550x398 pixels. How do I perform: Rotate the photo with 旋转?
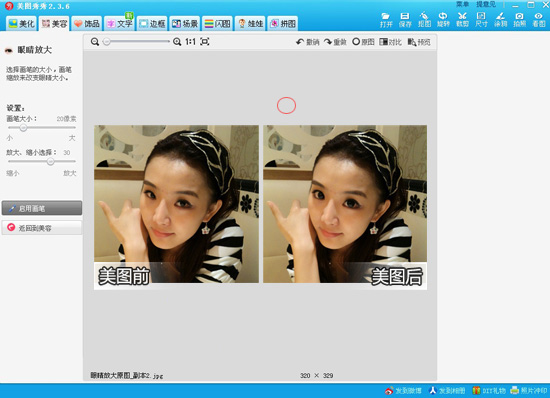tap(443, 20)
